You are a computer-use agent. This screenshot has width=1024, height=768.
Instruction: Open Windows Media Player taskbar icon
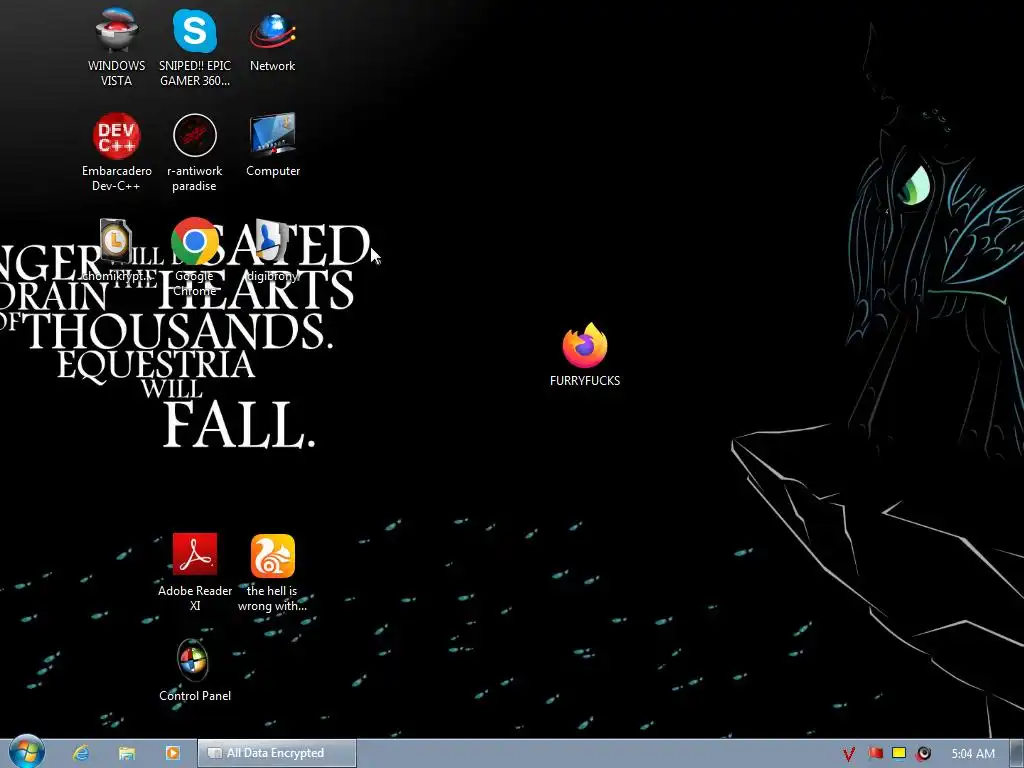pyautogui.click(x=172, y=753)
